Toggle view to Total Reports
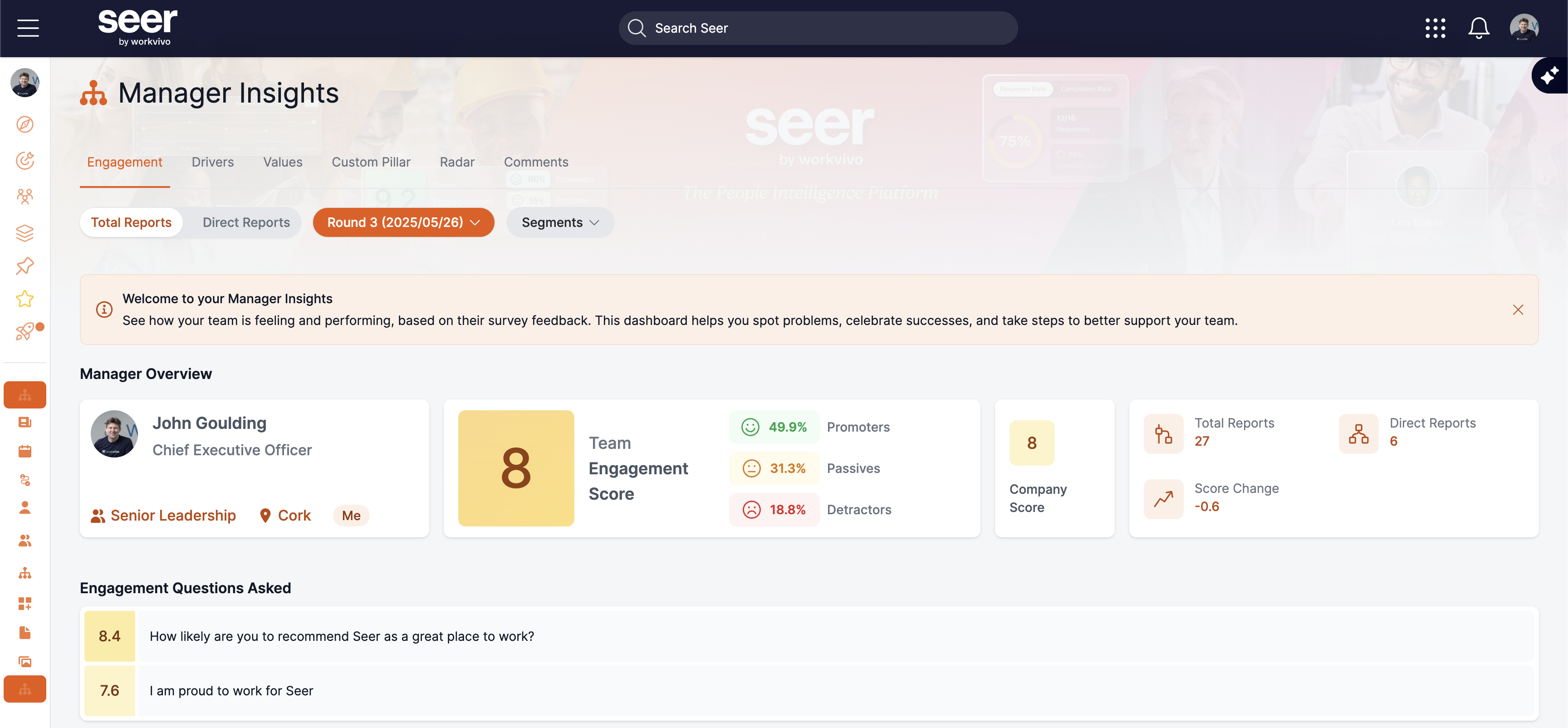Viewport: 1568px width, 728px height. [x=132, y=222]
